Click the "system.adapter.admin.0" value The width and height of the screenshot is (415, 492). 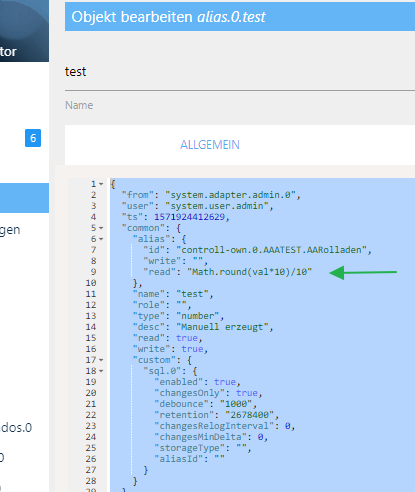(x=230, y=195)
